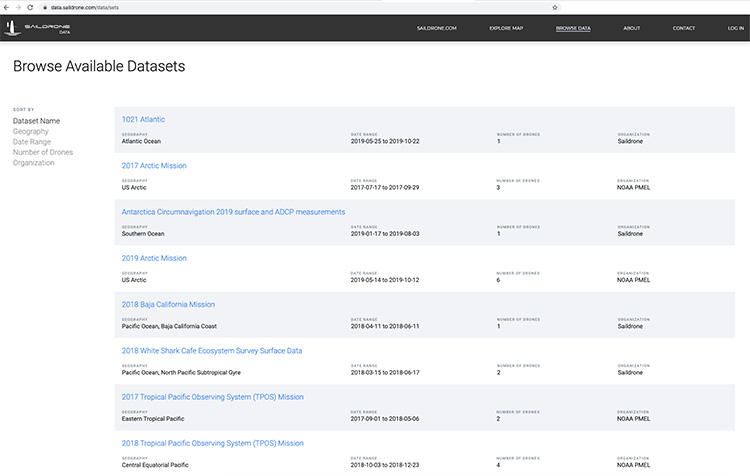Reload the page
Viewport: 750px width, 476px height.
(29, 6)
